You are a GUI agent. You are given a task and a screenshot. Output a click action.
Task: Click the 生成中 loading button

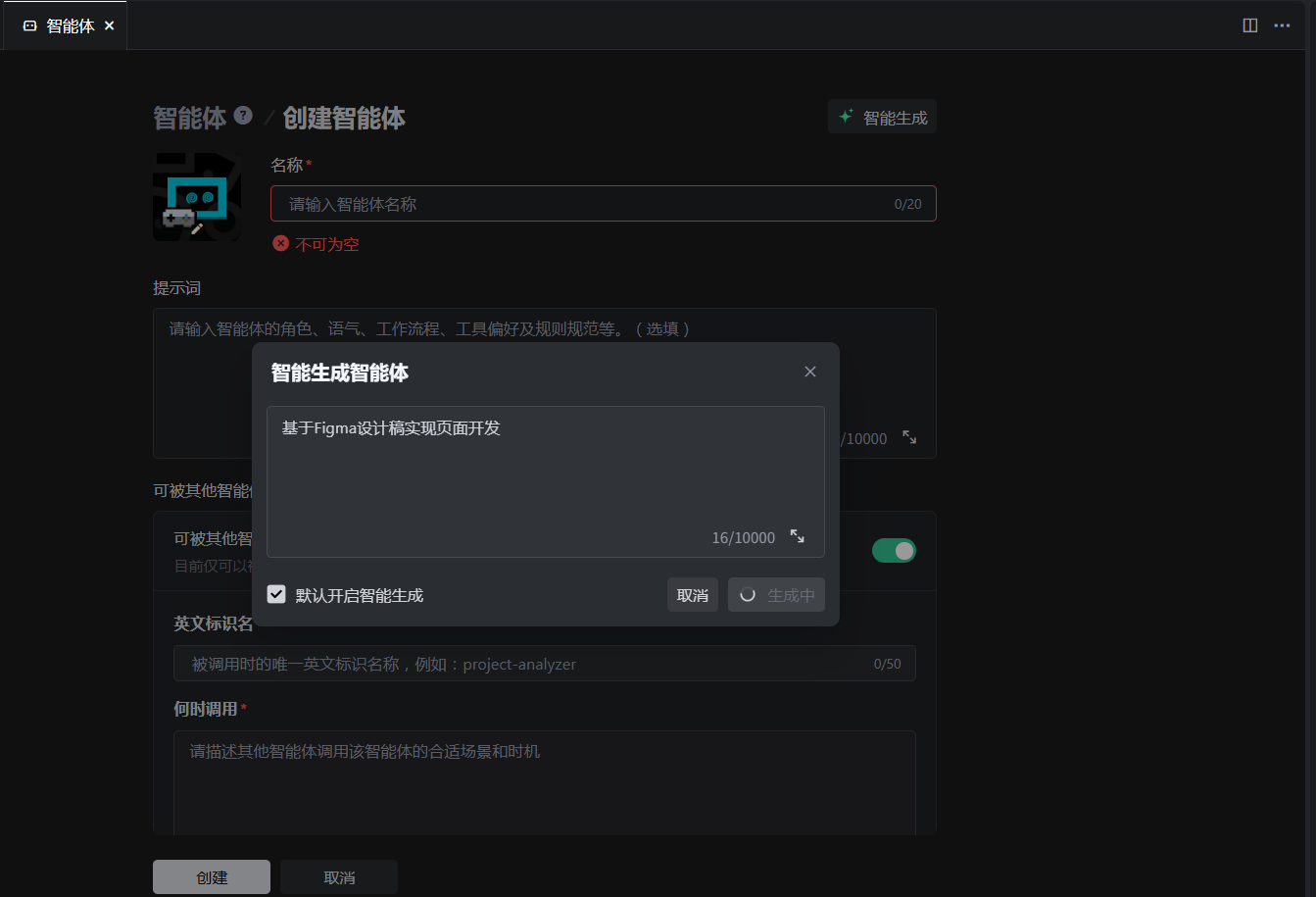(x=775, y=594)
